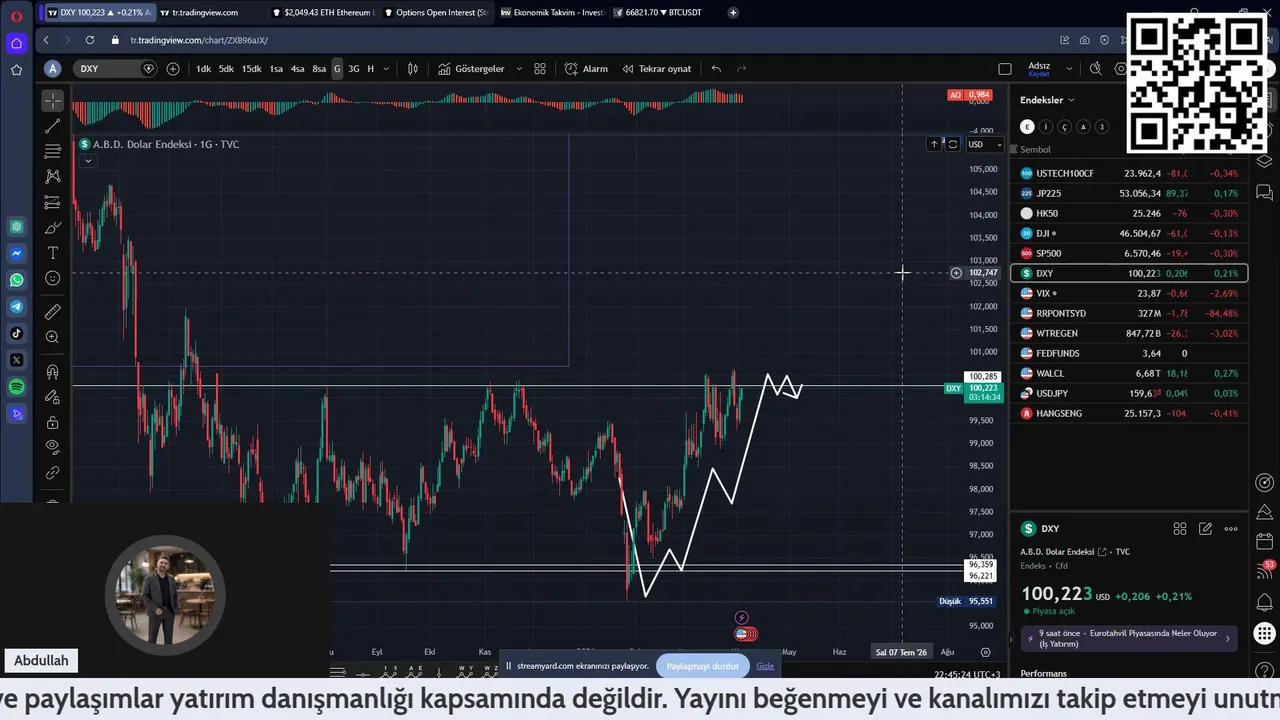Open X (Twitter) in Opera sidebar
Screen dimensions: 1280x720
[x=17, y=360]
